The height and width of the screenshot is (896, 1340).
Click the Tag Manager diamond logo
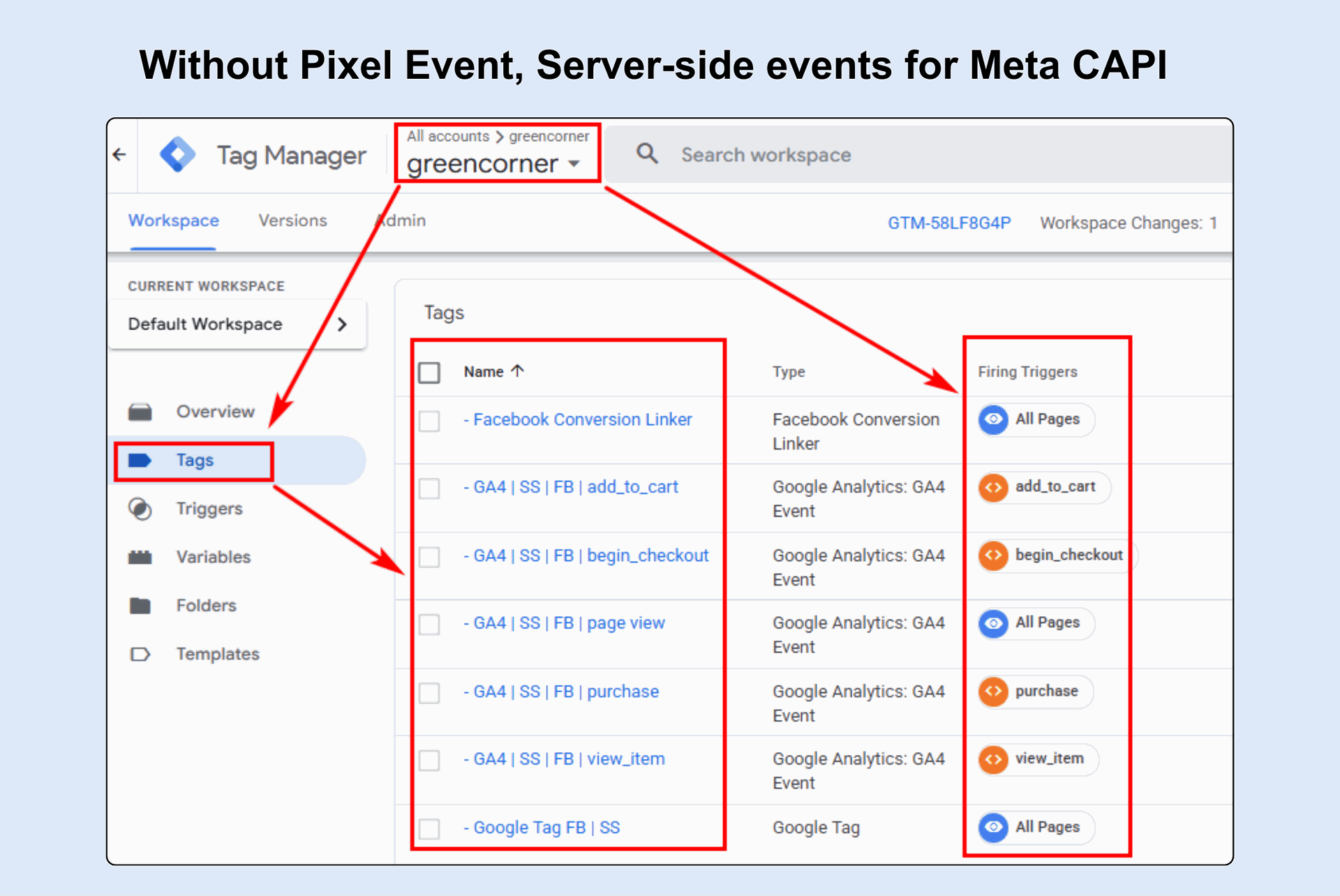pyautogui.click(x=177, y=154)
